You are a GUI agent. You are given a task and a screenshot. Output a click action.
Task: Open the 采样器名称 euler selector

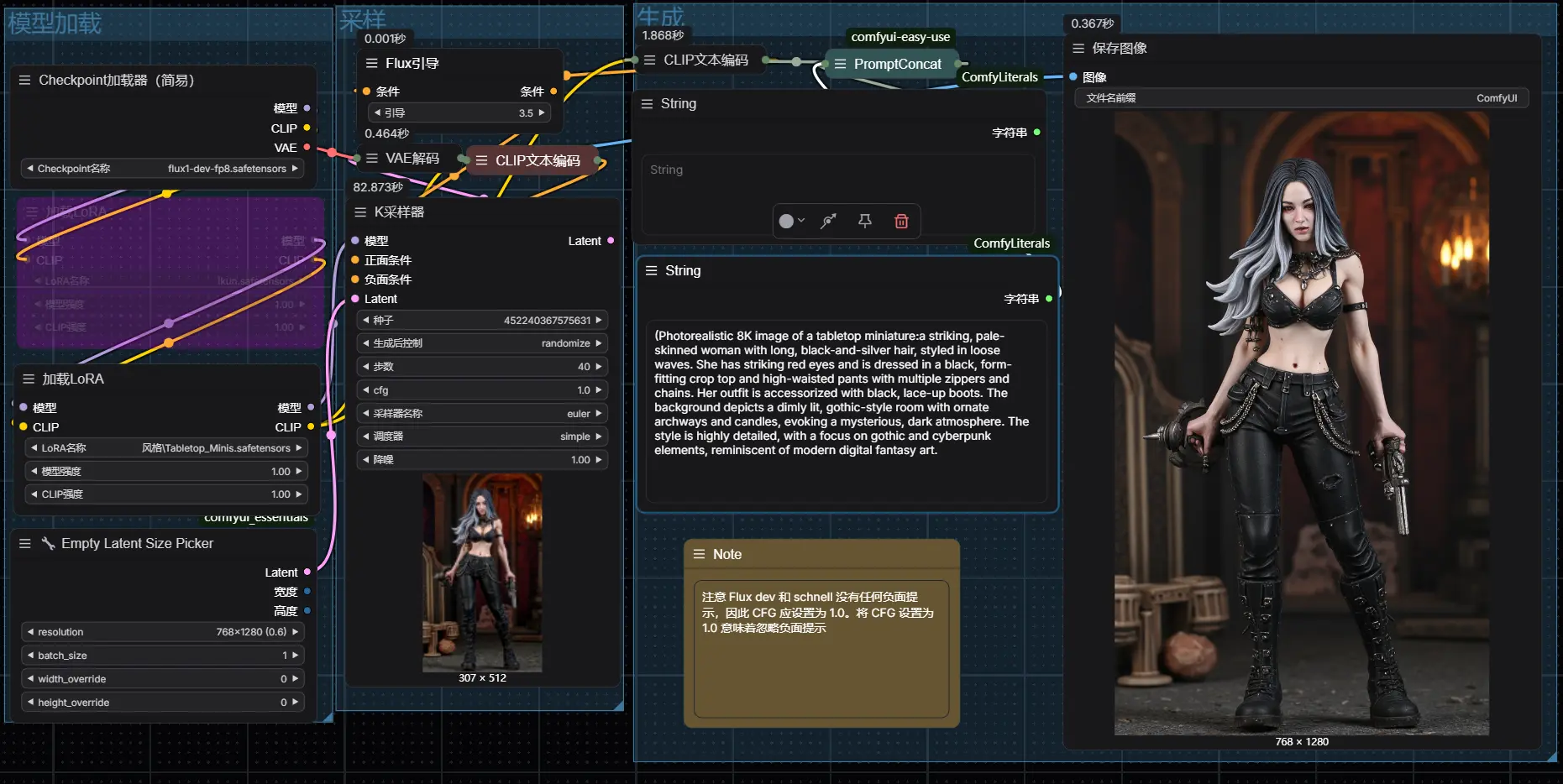pyautogui.click(x=482, y=414)
